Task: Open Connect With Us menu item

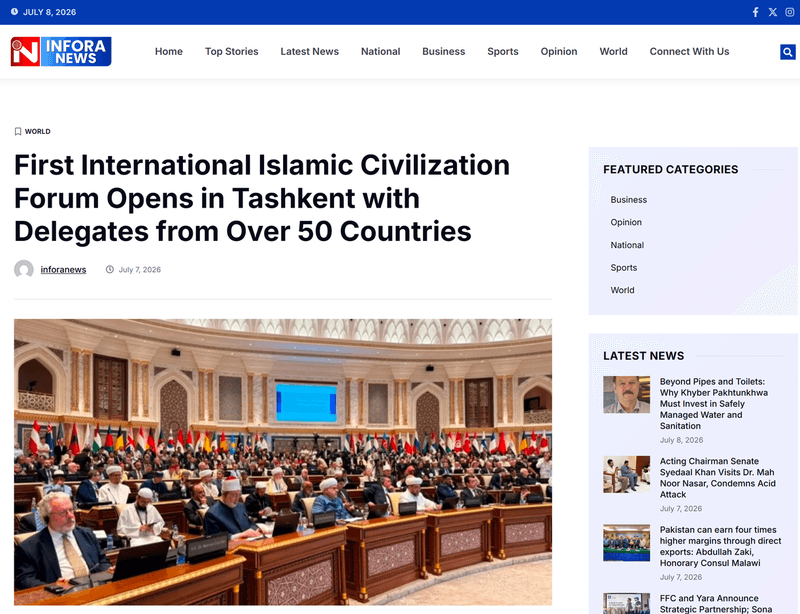Action: (x=689, y=52)
